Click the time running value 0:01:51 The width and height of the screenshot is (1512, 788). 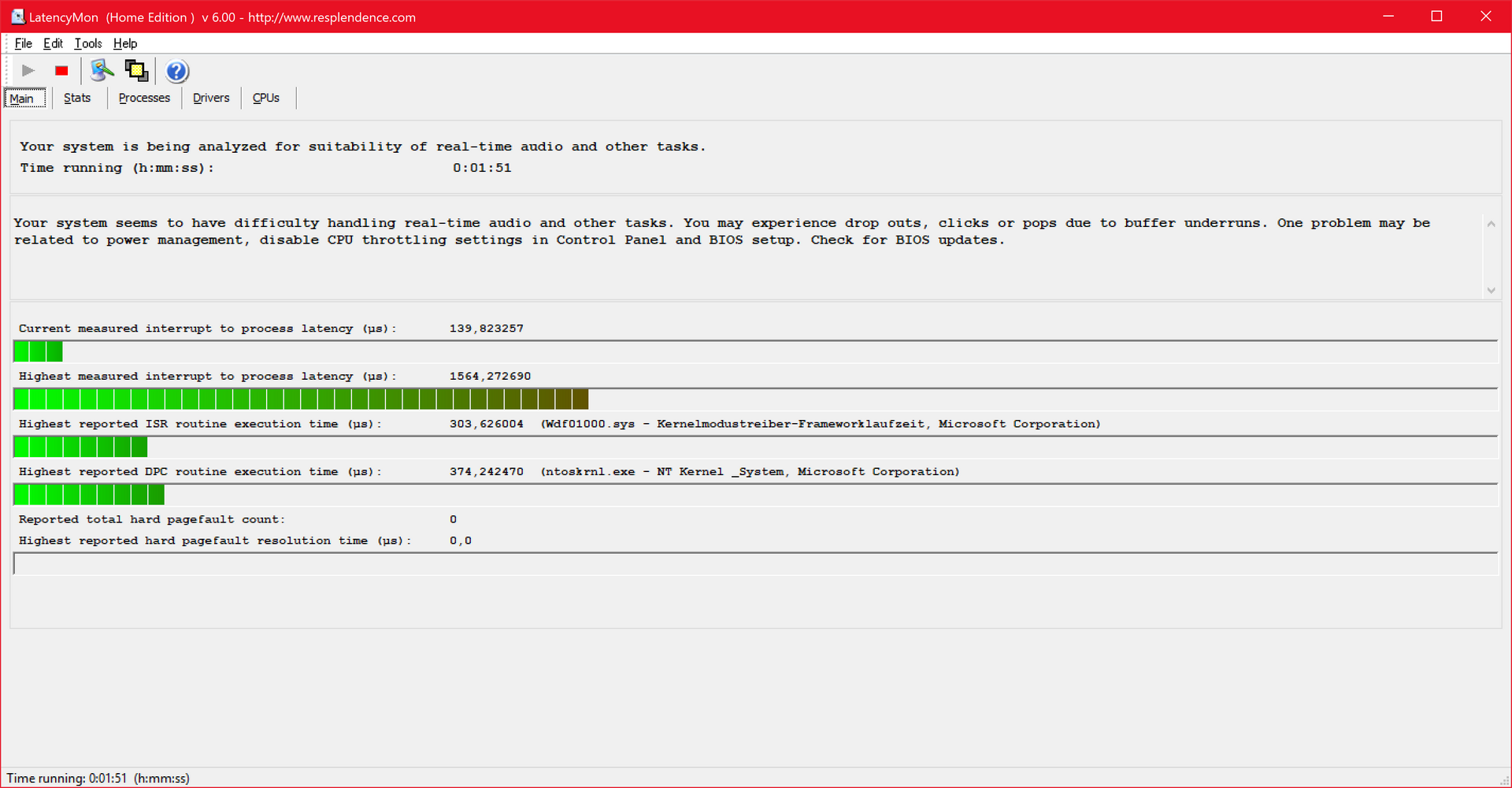[x=482, y=168]
